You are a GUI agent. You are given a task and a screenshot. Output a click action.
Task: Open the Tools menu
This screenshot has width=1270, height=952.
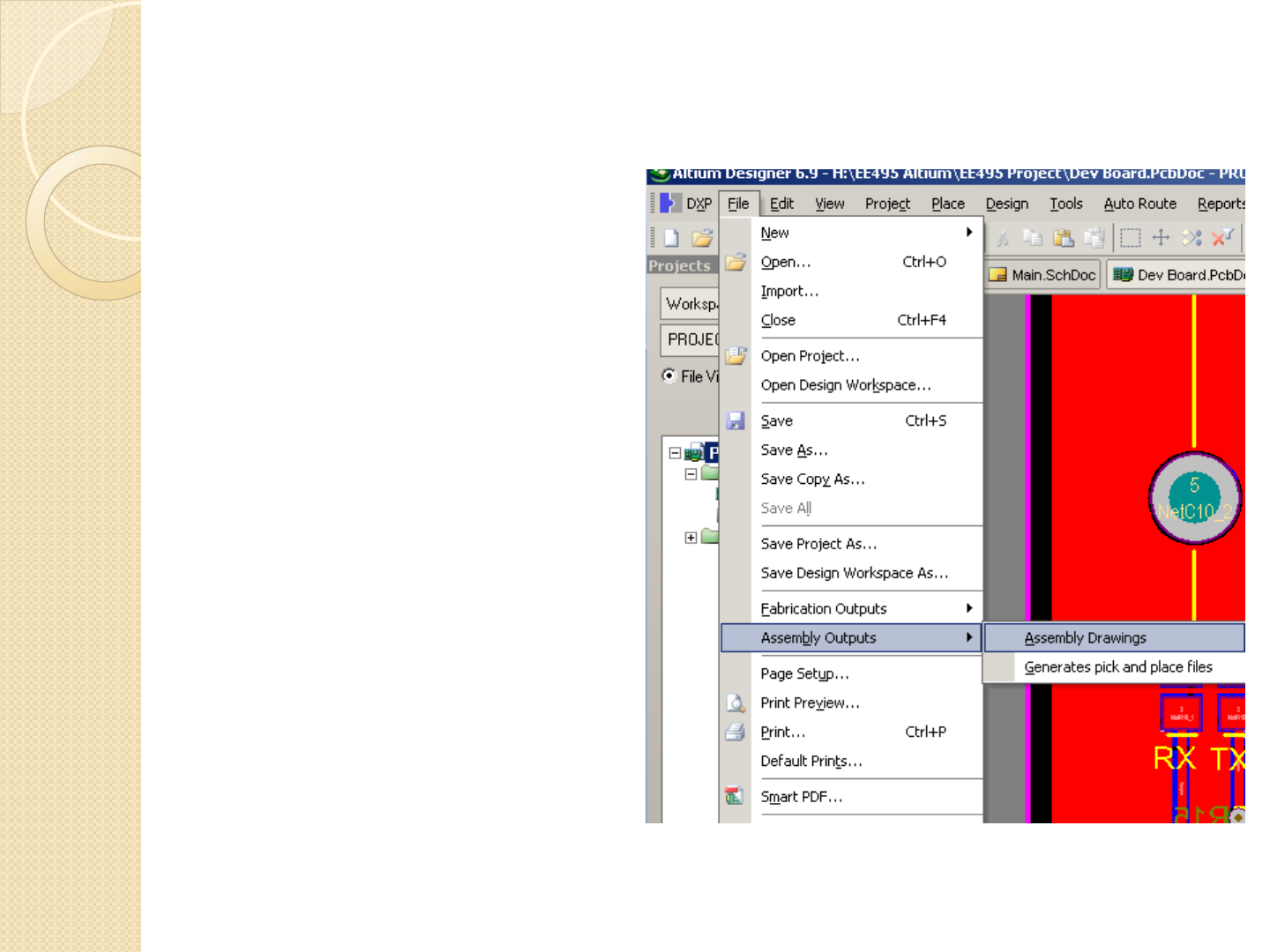[x=1066, y=204]
